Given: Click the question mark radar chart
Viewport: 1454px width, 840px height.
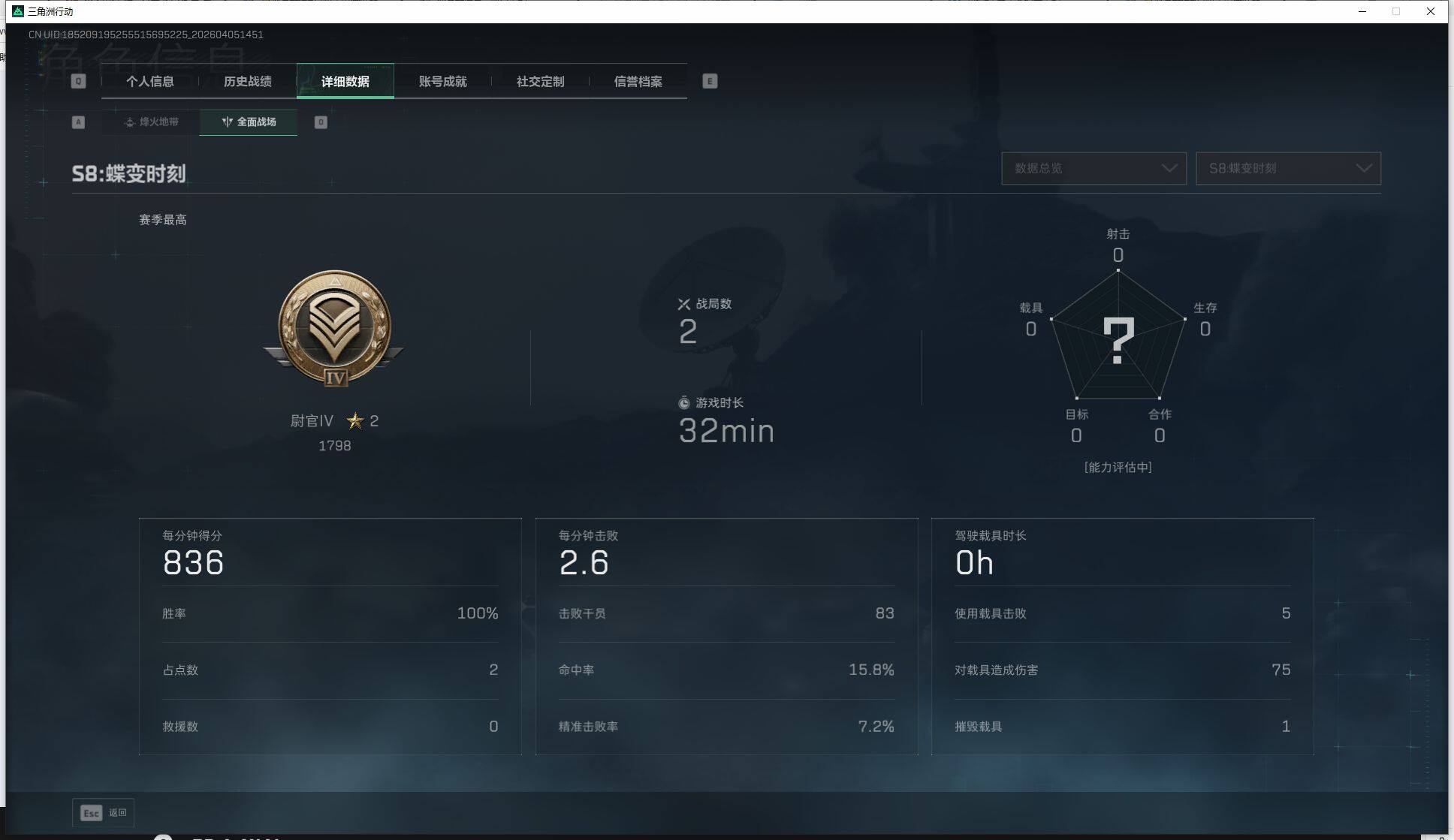Looking at the screenshot, I should pos(1118,339).
